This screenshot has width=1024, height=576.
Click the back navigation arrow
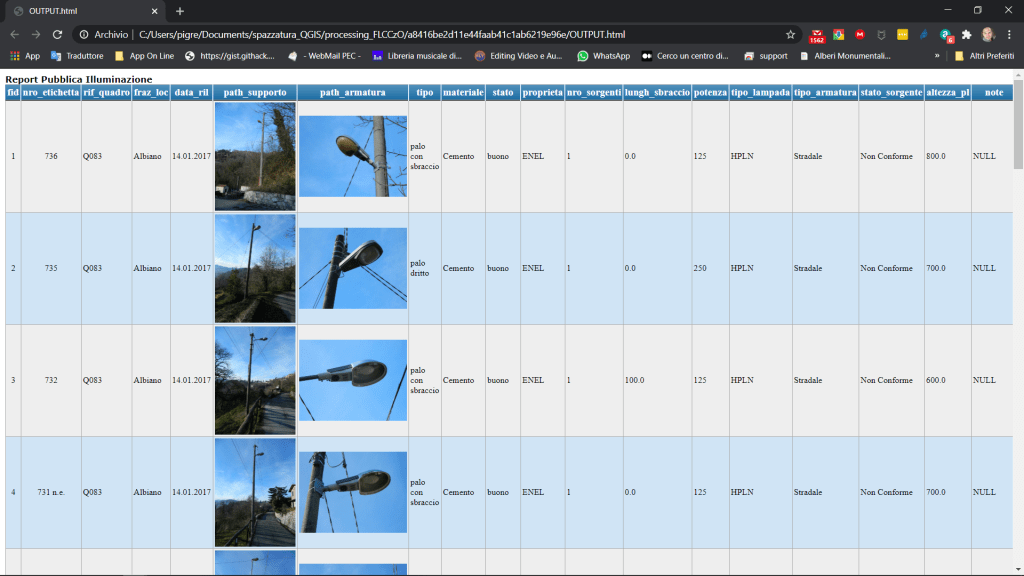pos(14,34)
